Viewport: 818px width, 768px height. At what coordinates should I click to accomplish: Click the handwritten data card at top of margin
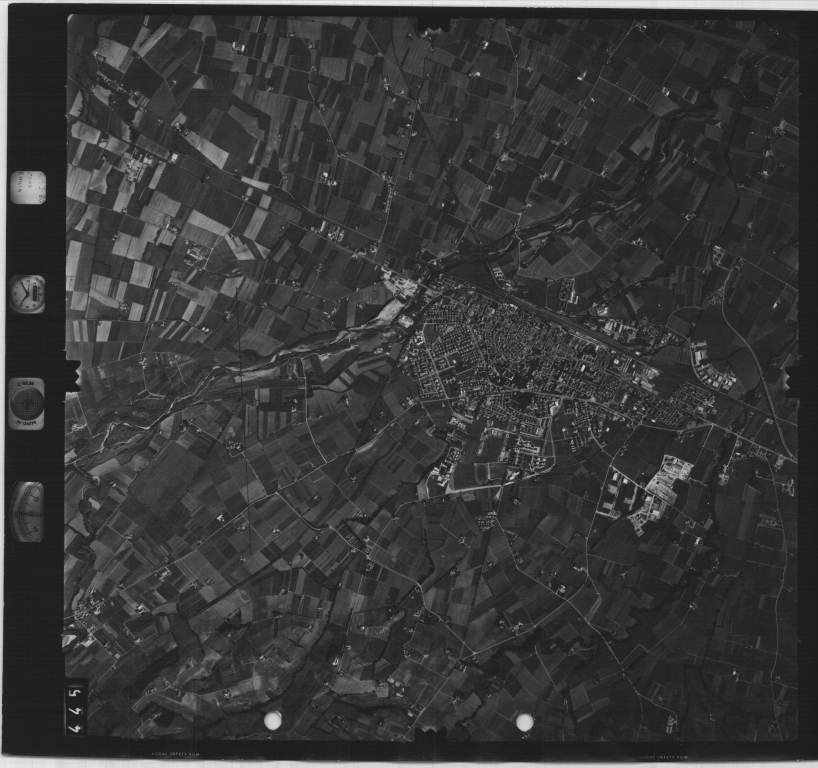pyautogui.click(x=28, y=187)
